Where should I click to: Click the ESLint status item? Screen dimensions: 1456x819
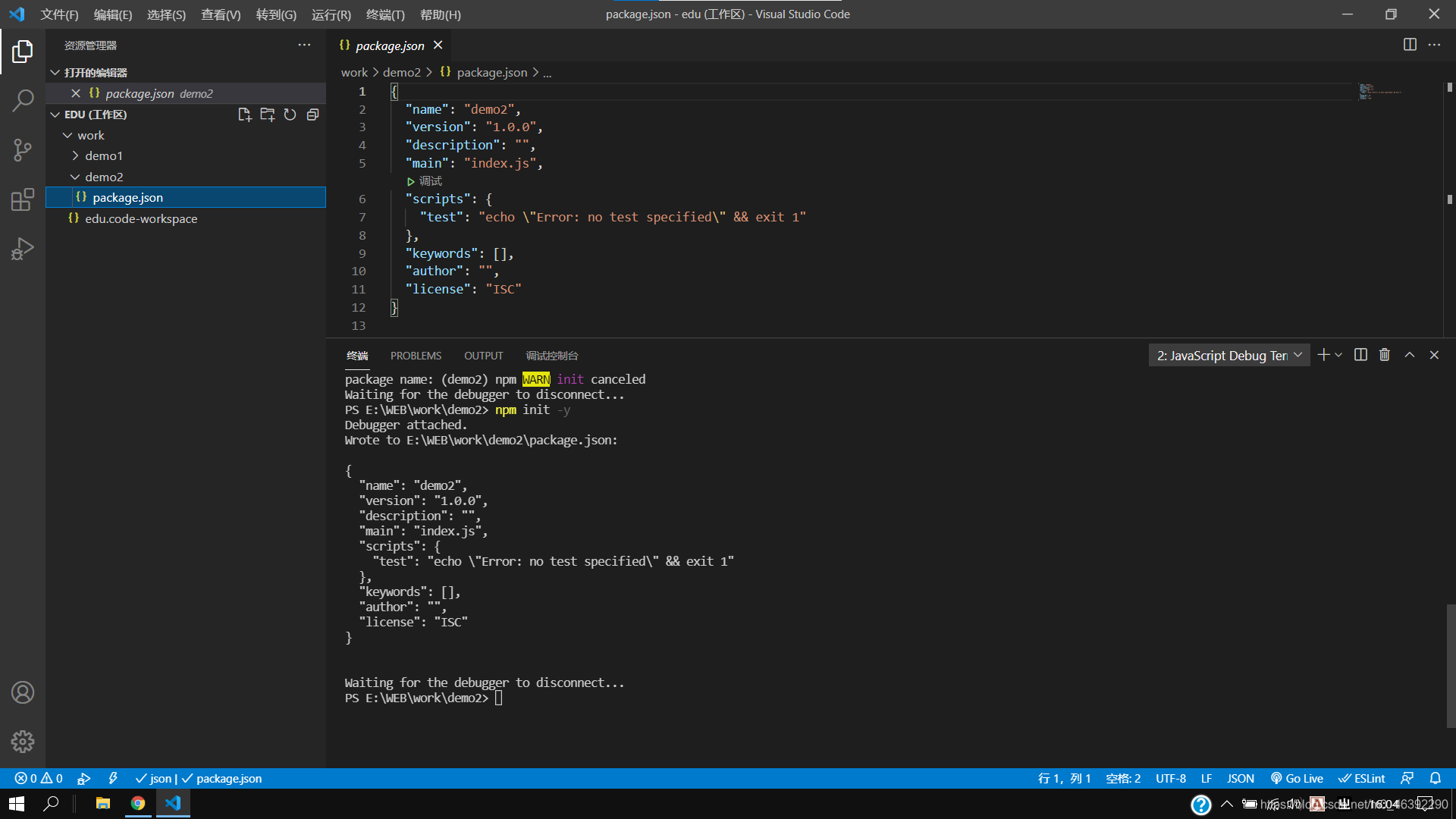tap(1362, 778)
